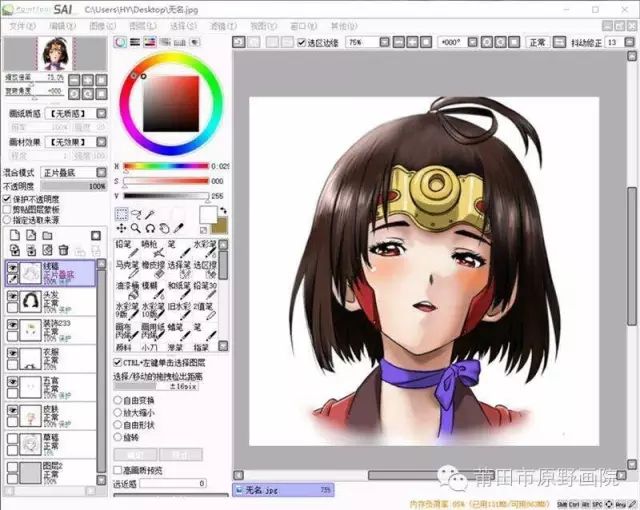
Task: Select the magic wand tool
Action: (150, 214)
